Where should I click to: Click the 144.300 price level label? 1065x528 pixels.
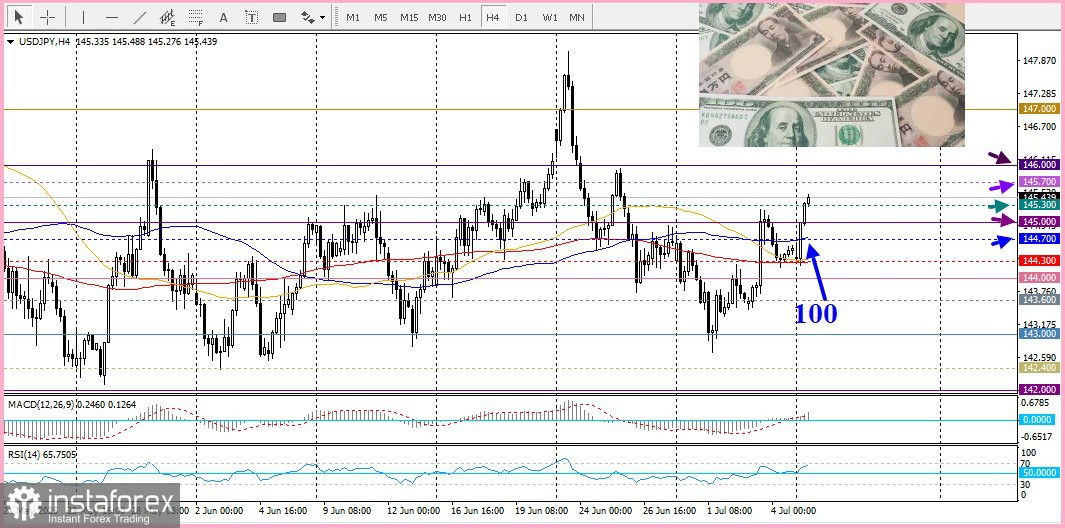pyautogui.click(x=1039, y=260)
